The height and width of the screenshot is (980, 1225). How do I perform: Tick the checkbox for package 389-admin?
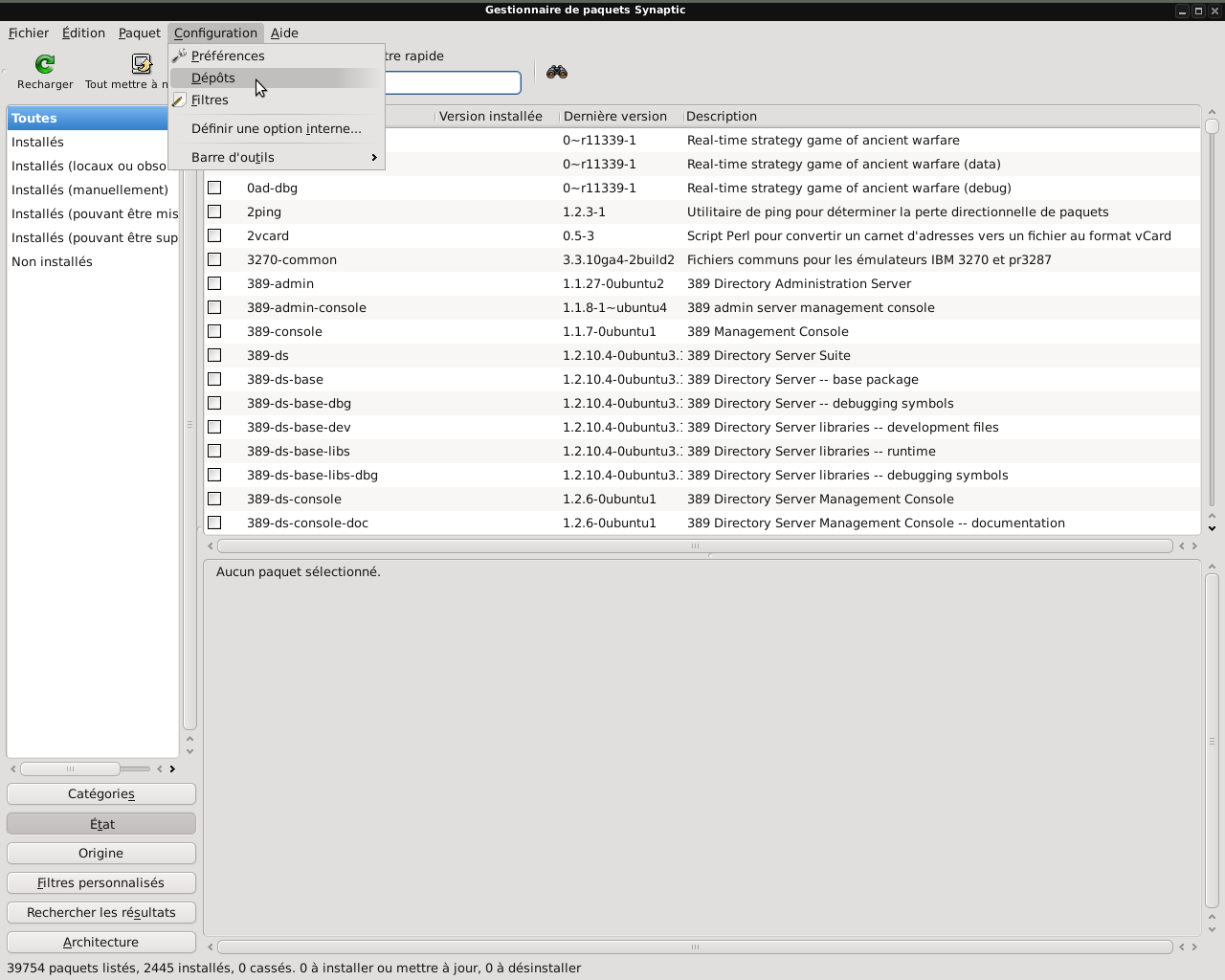pyautogui.click(x=214, y=283)
